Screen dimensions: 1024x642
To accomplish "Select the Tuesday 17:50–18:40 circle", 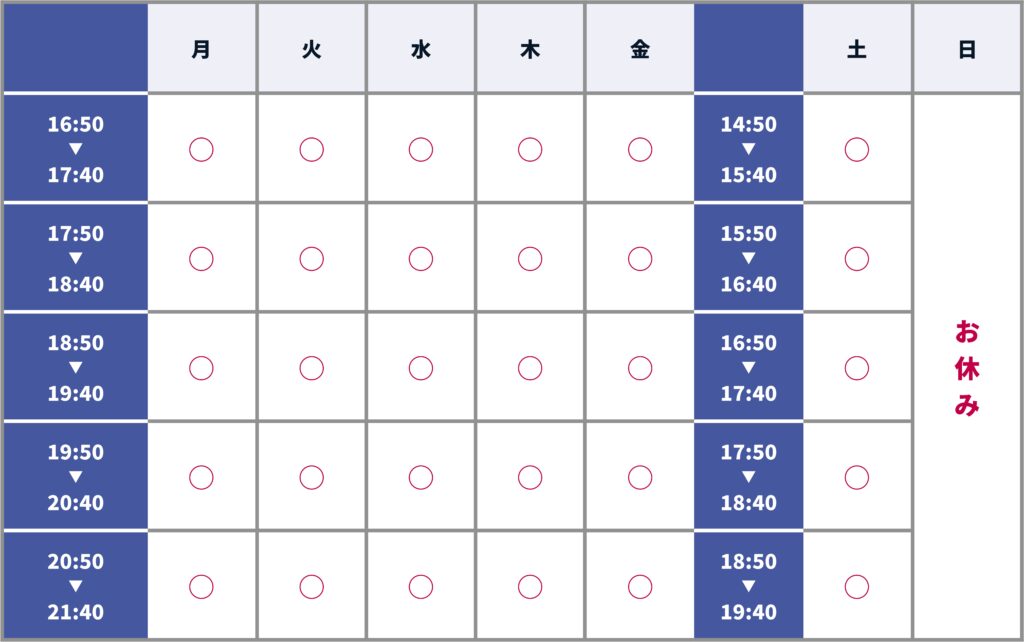I will tap(312, 259).
